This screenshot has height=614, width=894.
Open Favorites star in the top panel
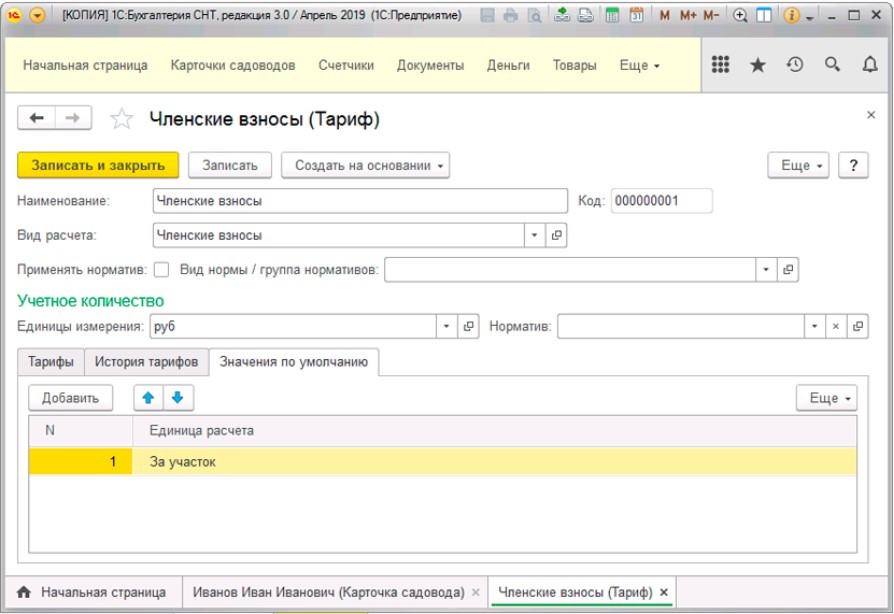[758, 65]
